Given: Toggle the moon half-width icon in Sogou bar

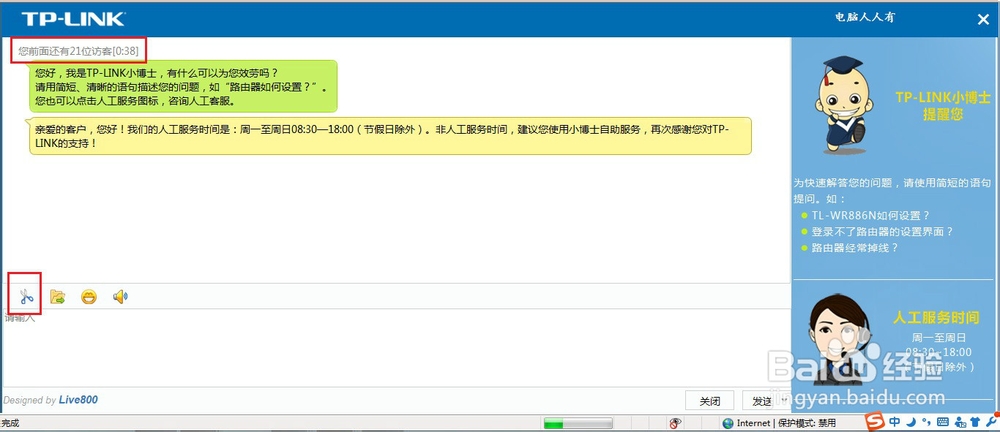Looking at the screenshot, I should pyautogui.click(x=912, y=422).
